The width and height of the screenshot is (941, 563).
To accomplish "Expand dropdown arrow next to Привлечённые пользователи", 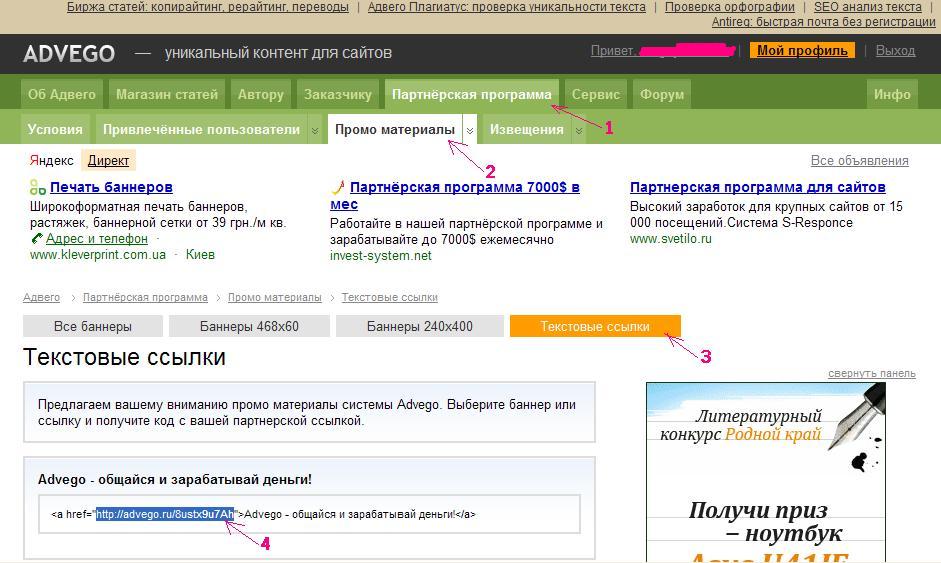I will point(314,130).
